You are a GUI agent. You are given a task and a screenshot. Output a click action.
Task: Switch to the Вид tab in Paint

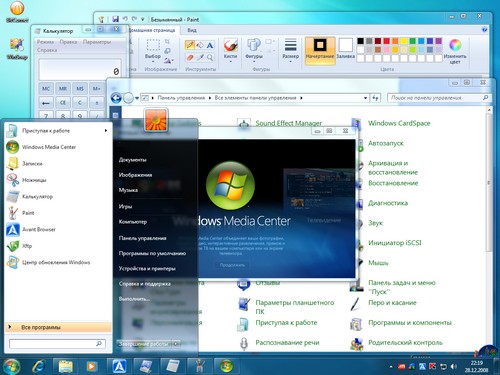pos(192,30)
